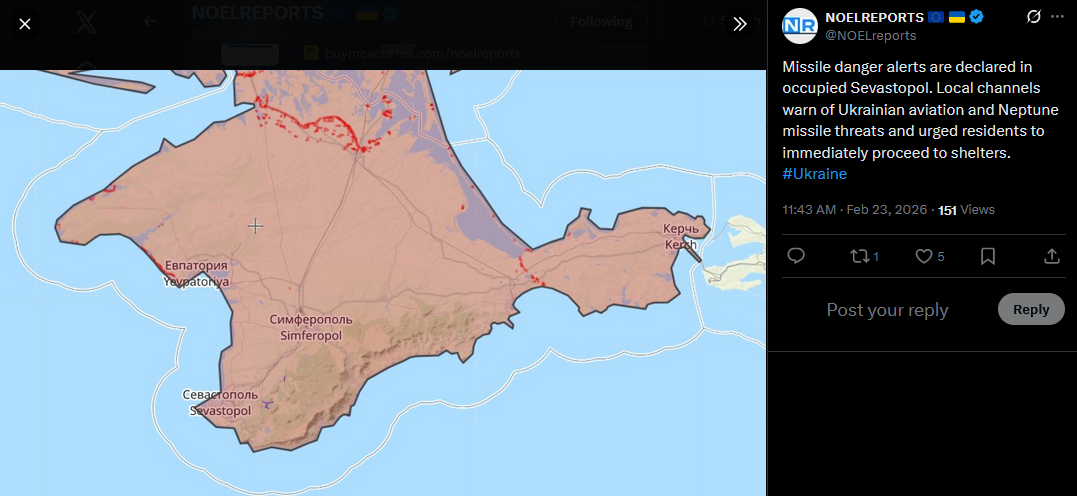Click the Simferopol label on map
1077x496 pixels.
click(311, 328)
